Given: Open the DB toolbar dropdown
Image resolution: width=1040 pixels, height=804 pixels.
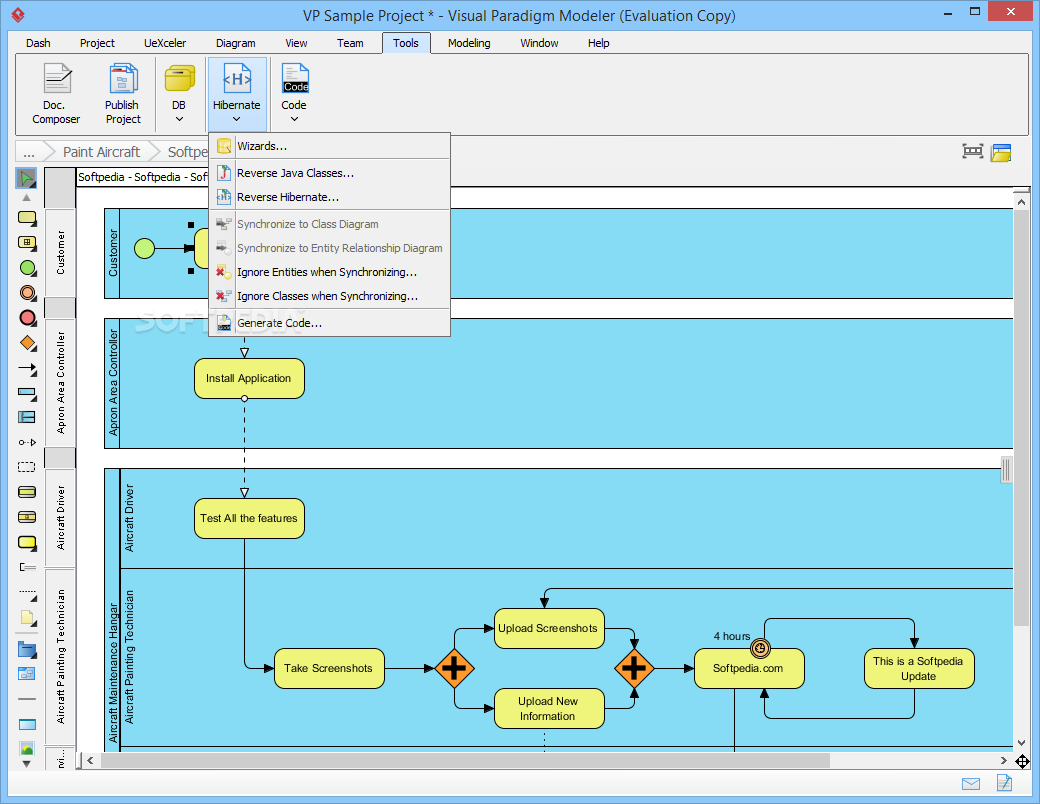Looking at the screenshot, I should coord(179,94).
